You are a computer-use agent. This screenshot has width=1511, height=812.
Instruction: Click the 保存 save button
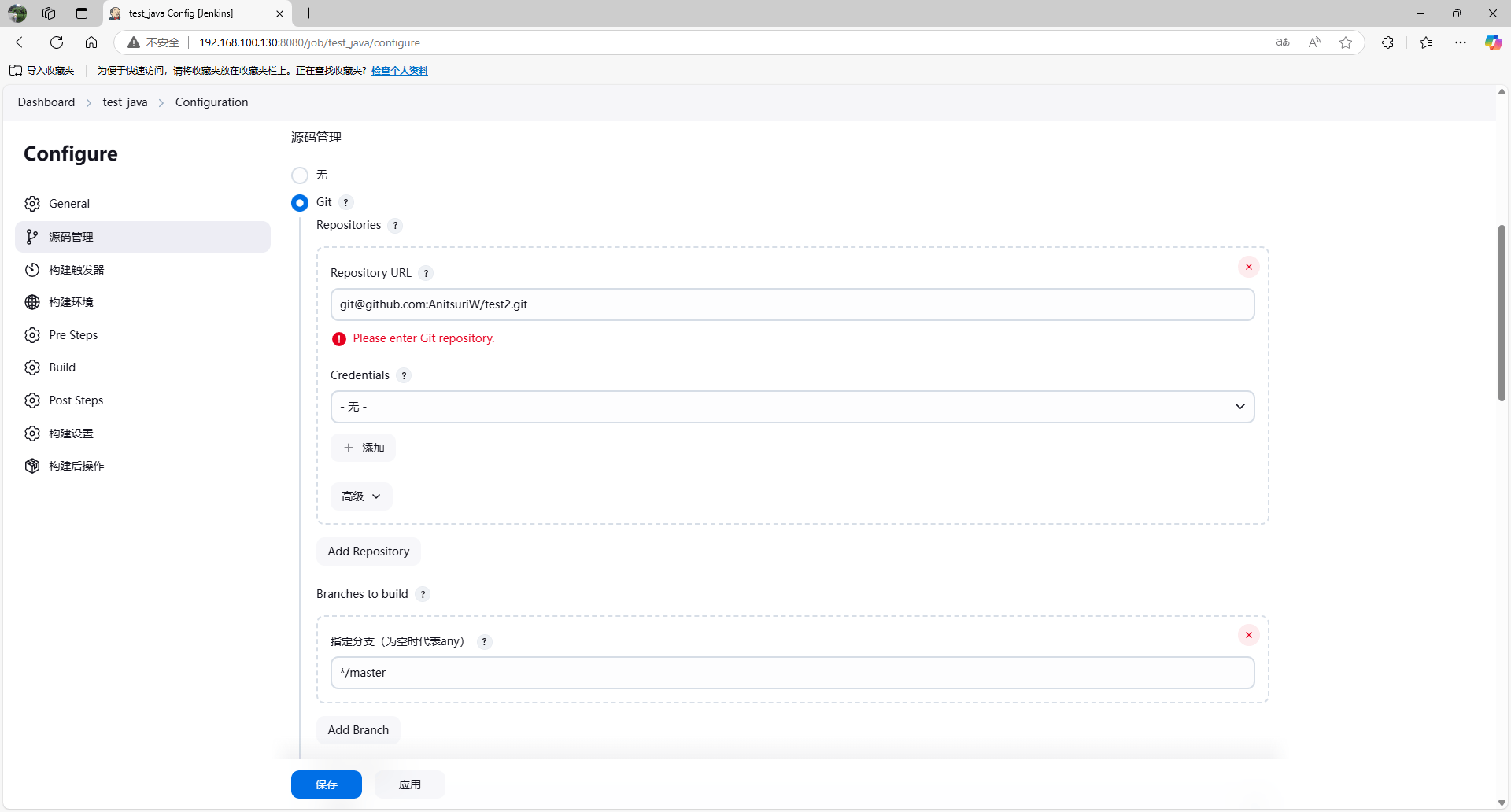(326, 784)
